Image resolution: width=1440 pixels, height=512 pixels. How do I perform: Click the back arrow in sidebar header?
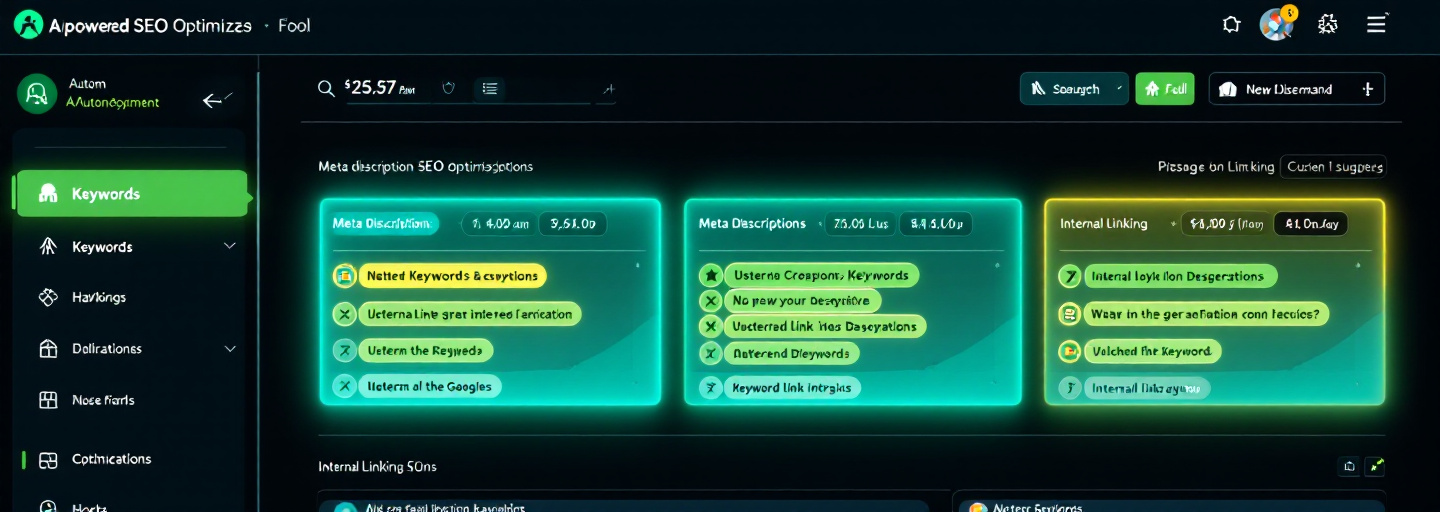[x=215, y=100]
